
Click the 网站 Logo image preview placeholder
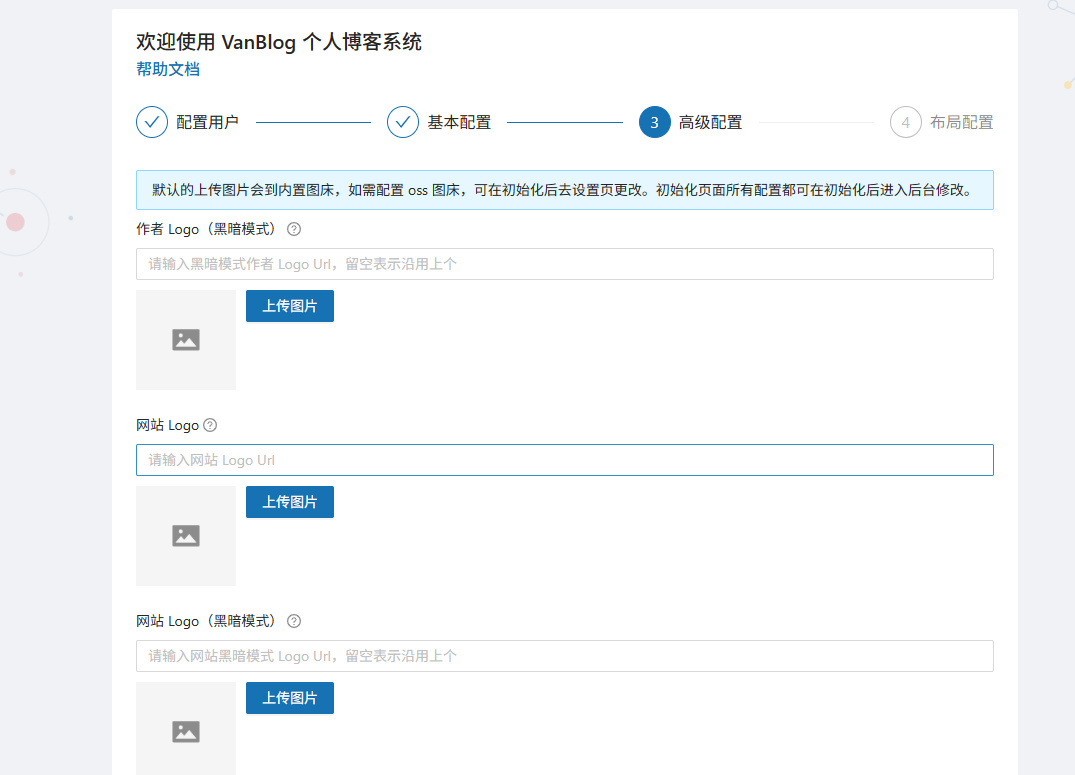[x=186, y=536]
